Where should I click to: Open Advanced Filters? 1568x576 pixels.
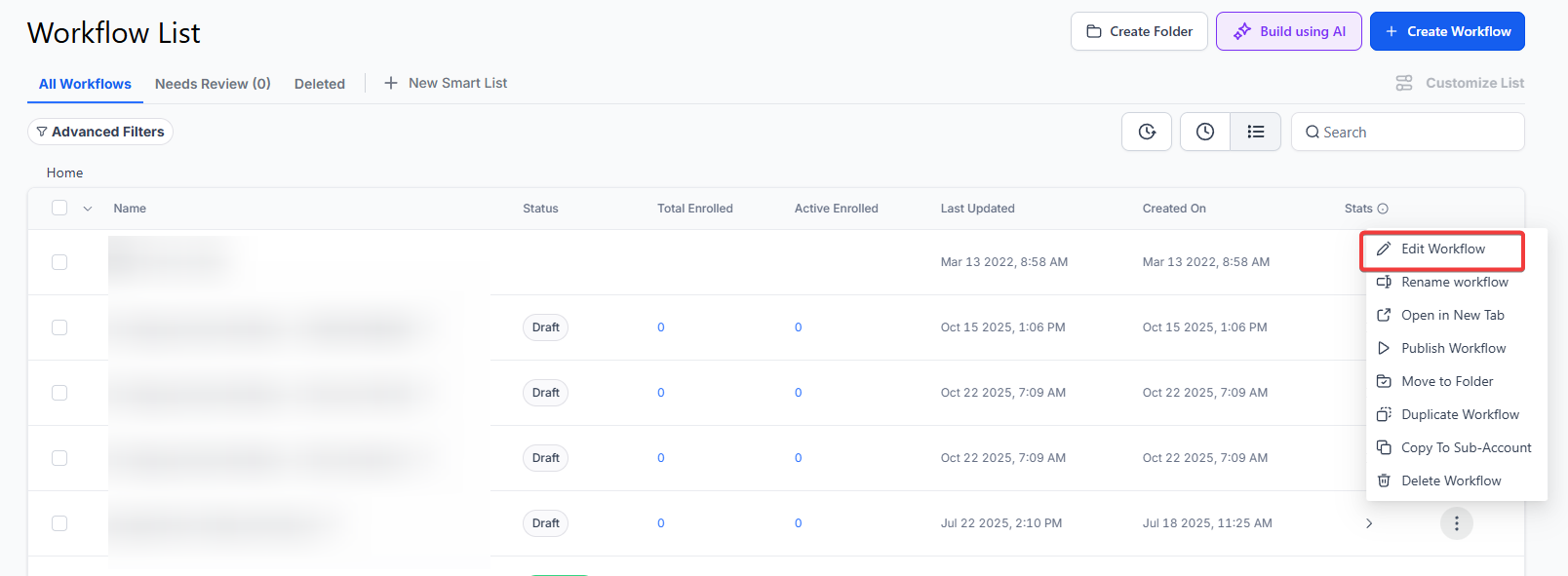[x=100, y=132]
